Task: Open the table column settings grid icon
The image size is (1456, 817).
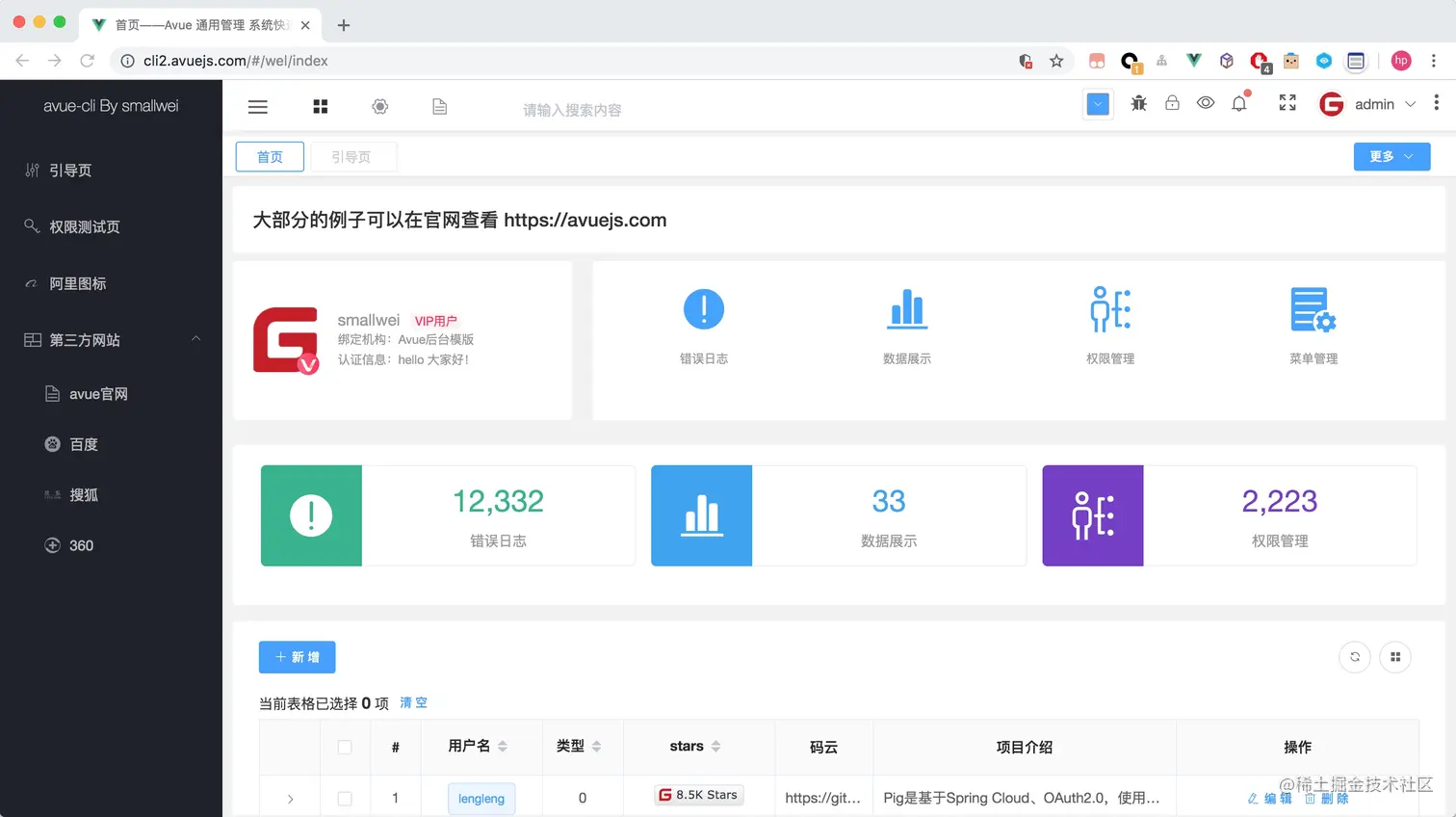Action: (x=1395, y=657)
